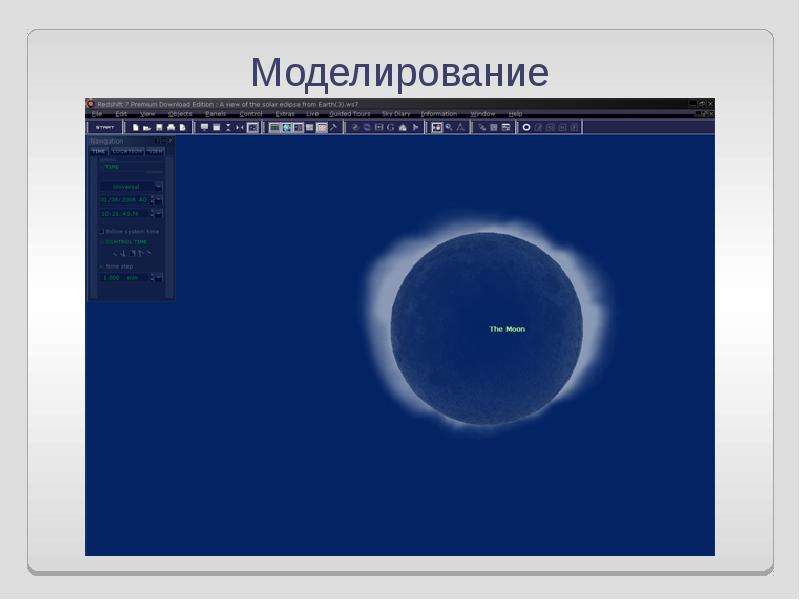Viewport: 800px width, 600px height.
Task: Close the Navigation panel
Action: (170, 140)
